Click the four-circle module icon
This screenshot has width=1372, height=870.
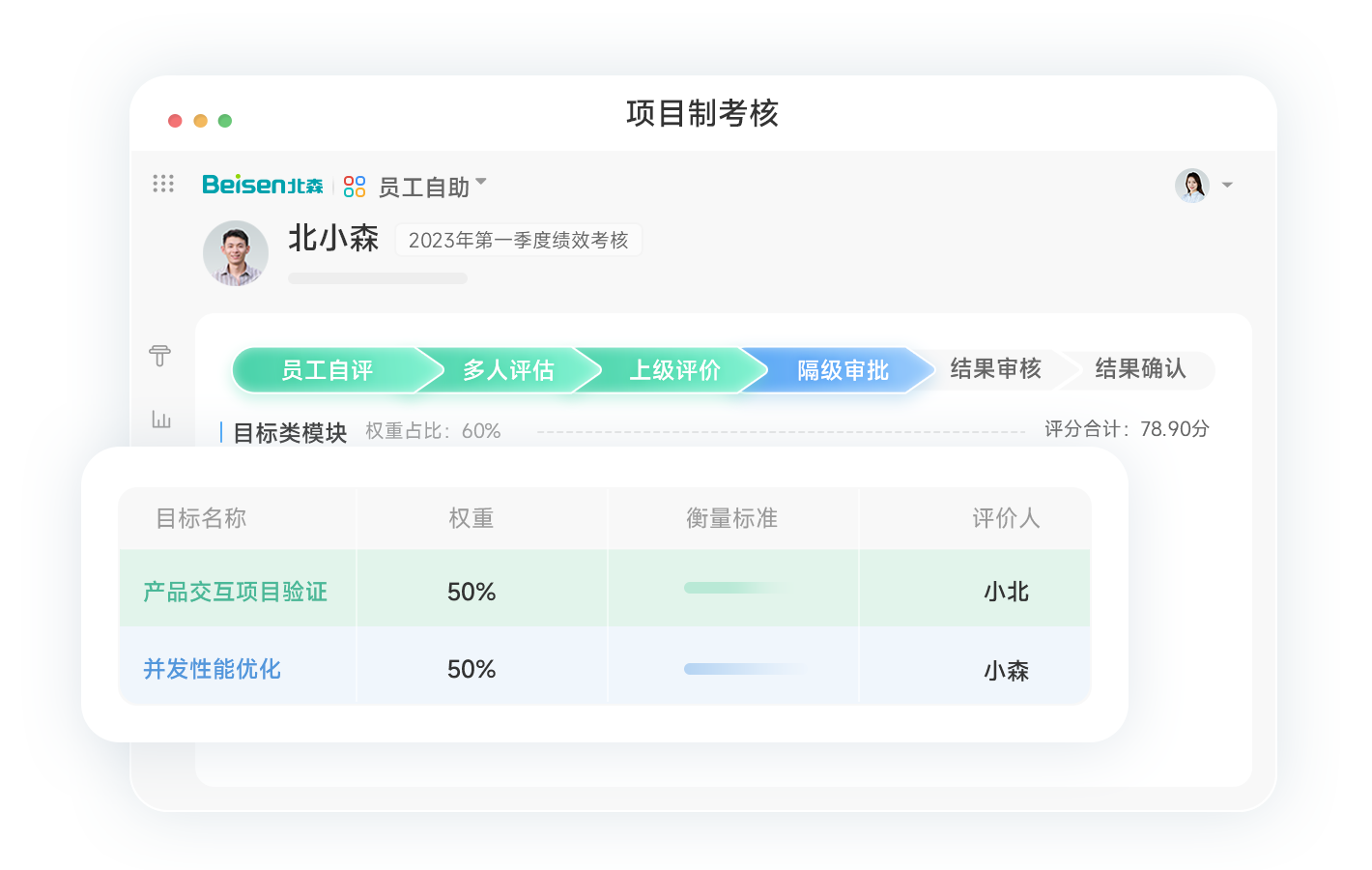coord(355,187)
